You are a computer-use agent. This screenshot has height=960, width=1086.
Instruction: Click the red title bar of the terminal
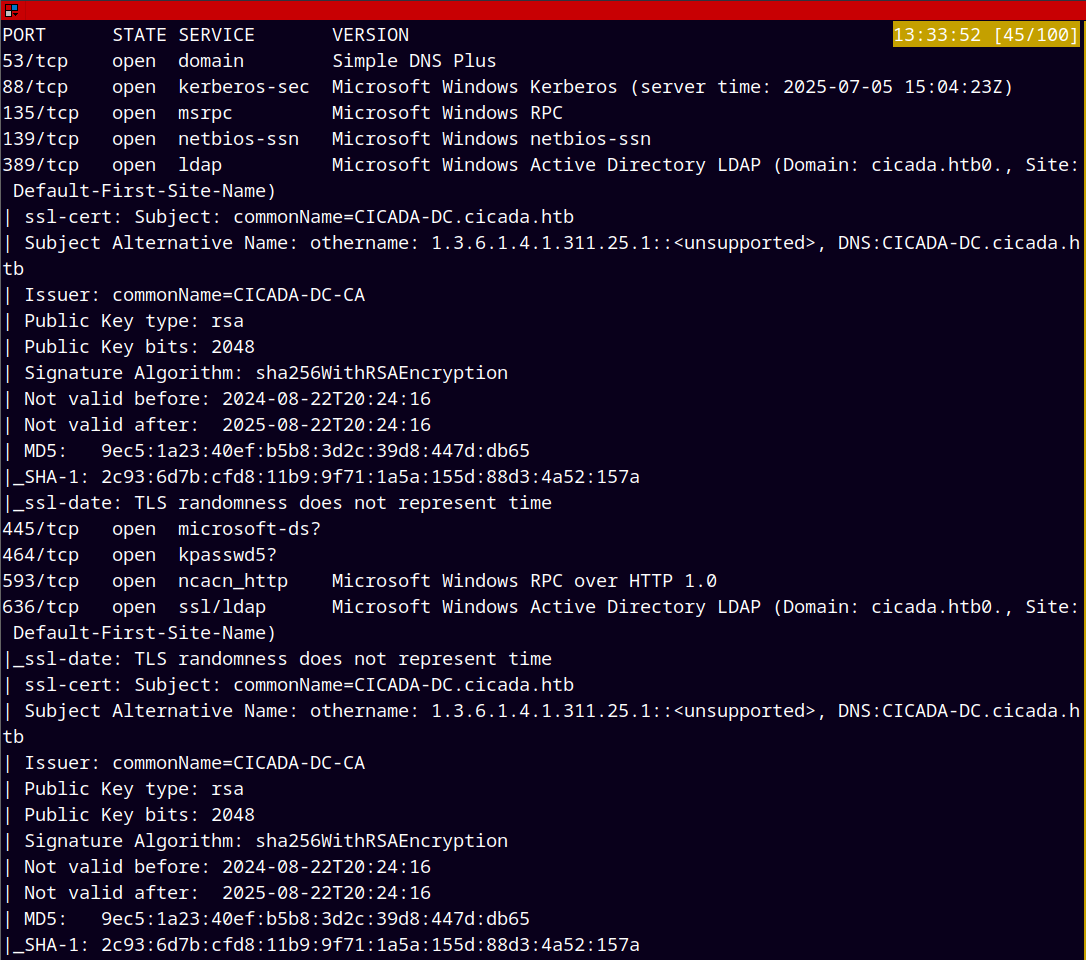(543, 10)
